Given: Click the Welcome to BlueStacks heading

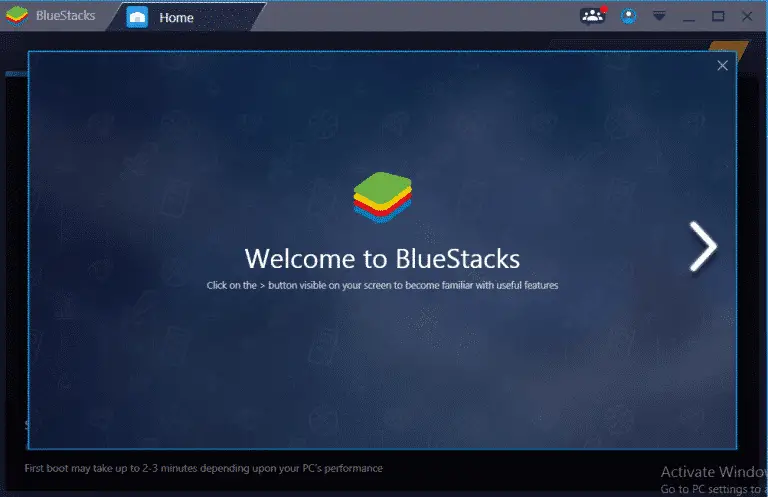Looking at the screenshot, I should 382,259.
